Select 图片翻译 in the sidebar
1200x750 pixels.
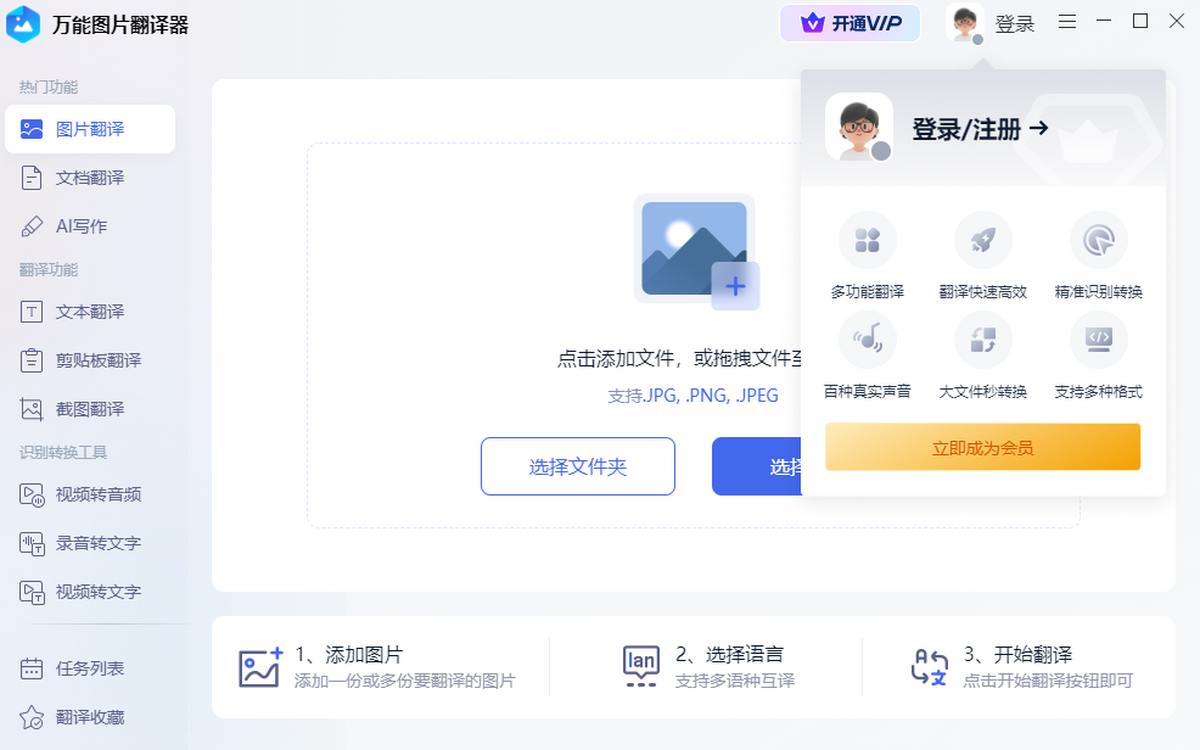click(90, 129)
